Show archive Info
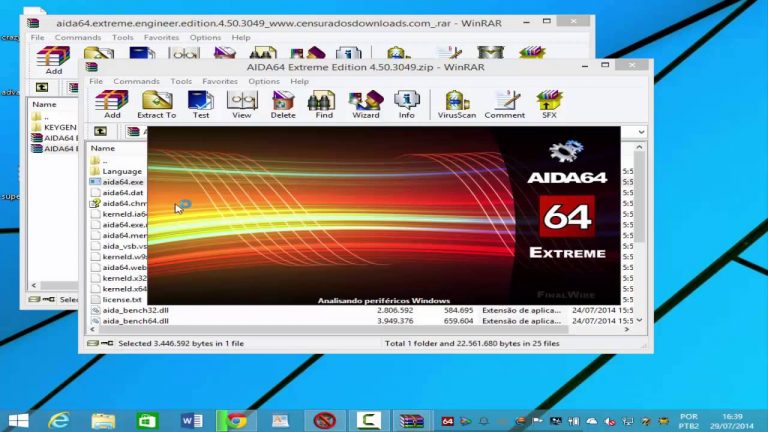Image resolution: width=768 pixels, height=432 pixels. (x=407, y=104)
